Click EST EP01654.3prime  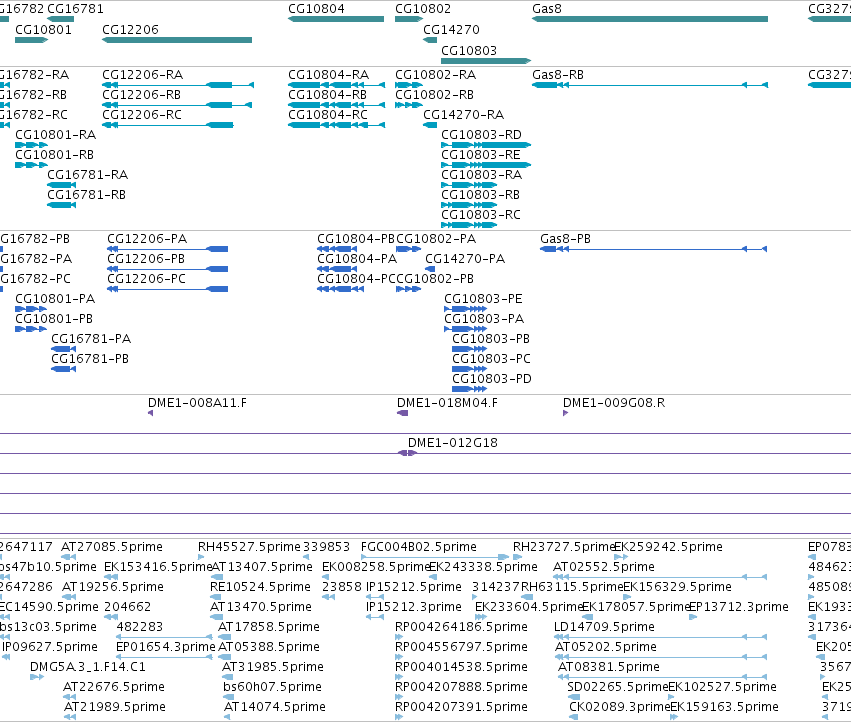point(164,657)
